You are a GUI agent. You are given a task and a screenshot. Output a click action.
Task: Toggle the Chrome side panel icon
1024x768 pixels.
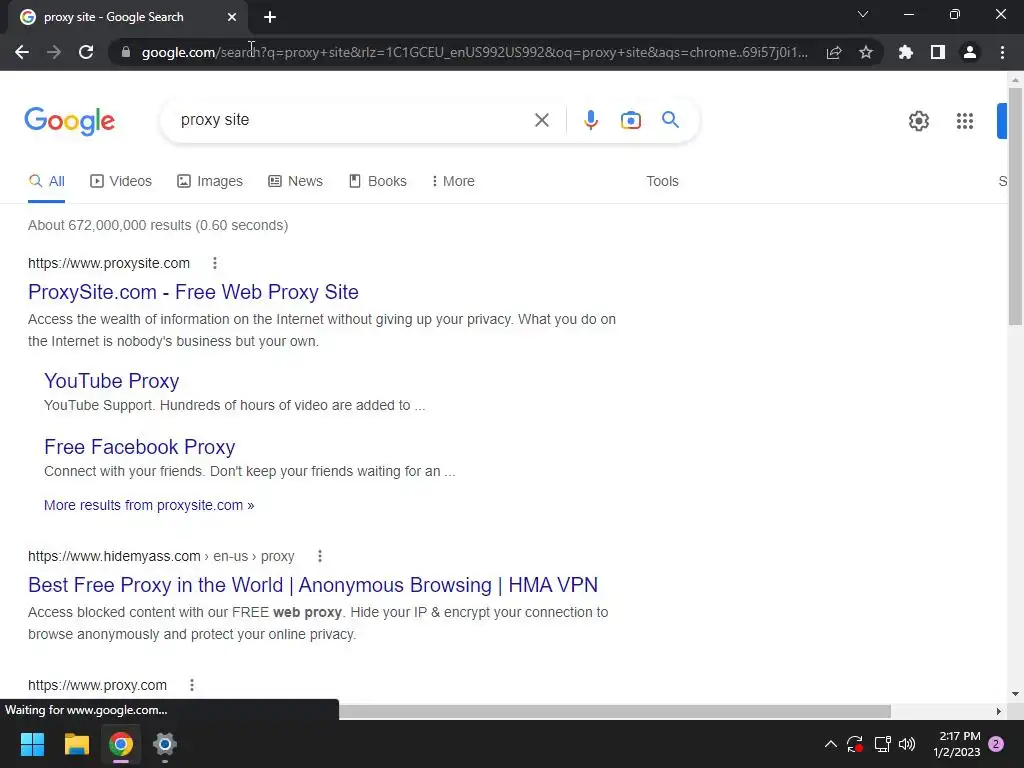tap(938, 52)
